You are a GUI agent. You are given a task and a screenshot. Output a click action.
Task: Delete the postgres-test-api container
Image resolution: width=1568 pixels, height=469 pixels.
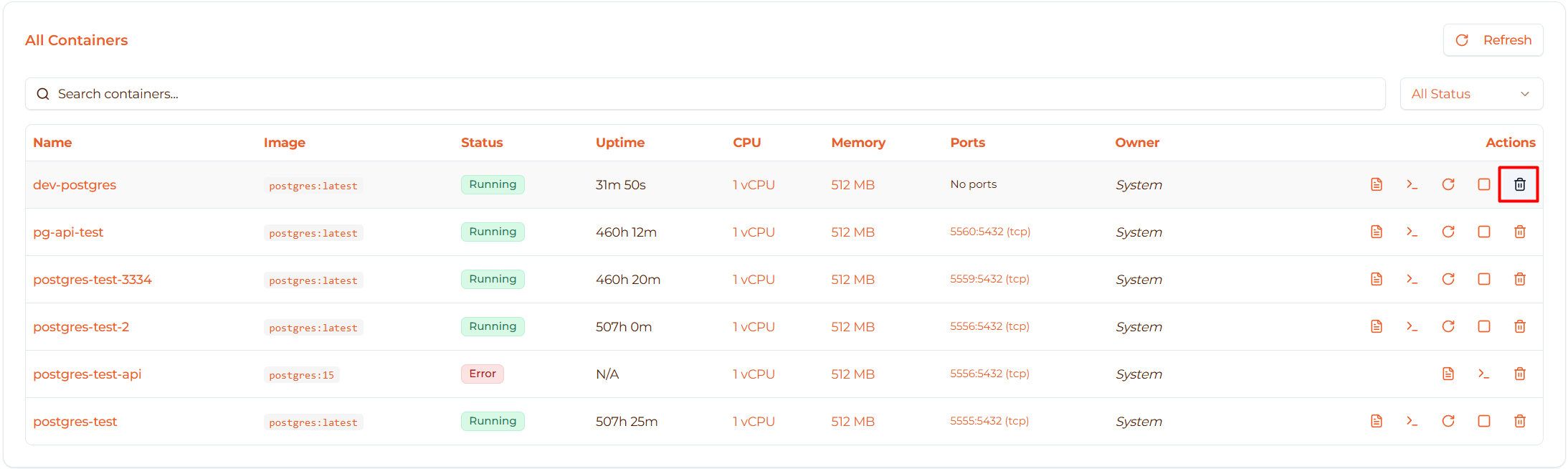coord(1519,374)
